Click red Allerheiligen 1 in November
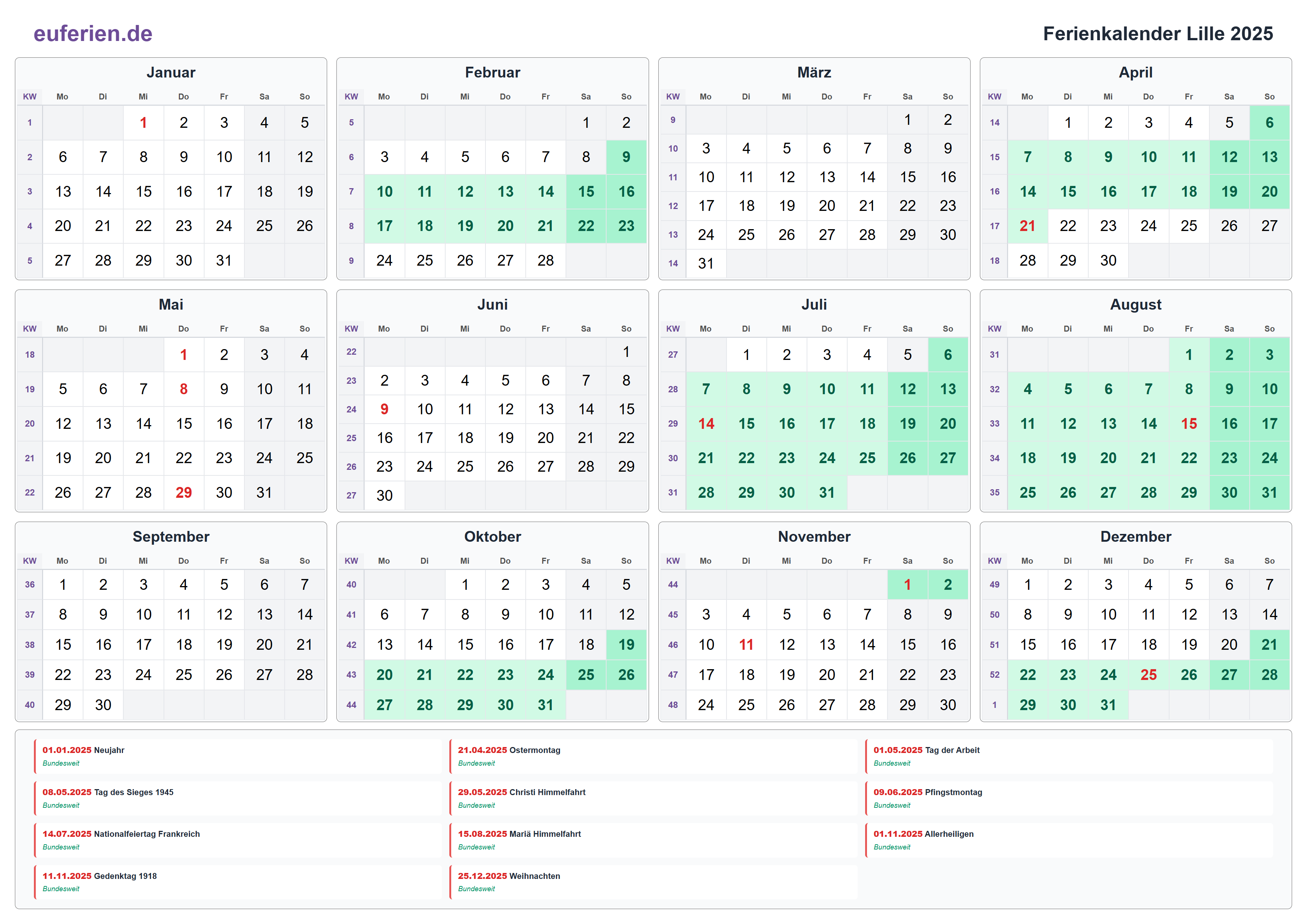 (907, 585)
